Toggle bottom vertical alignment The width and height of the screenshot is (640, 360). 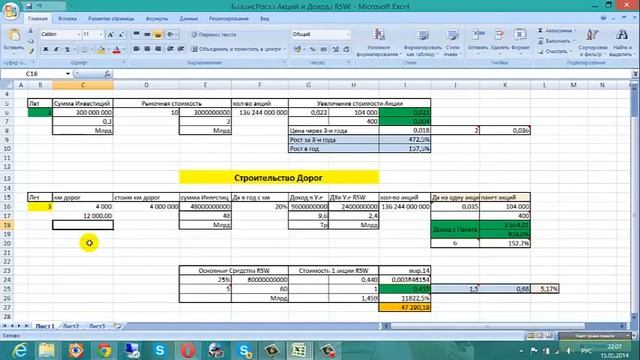158,34
